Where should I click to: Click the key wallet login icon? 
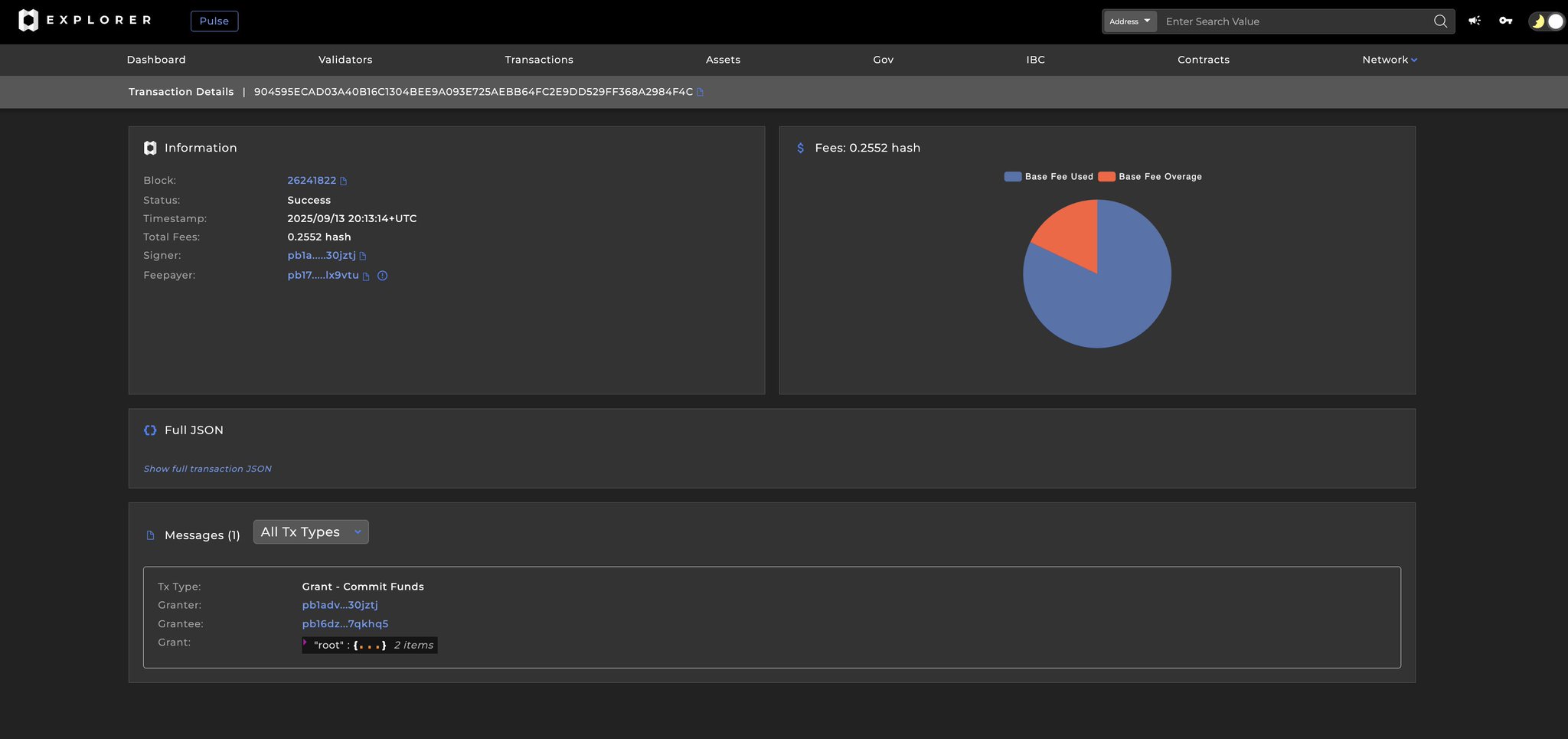coord(1505,21)
